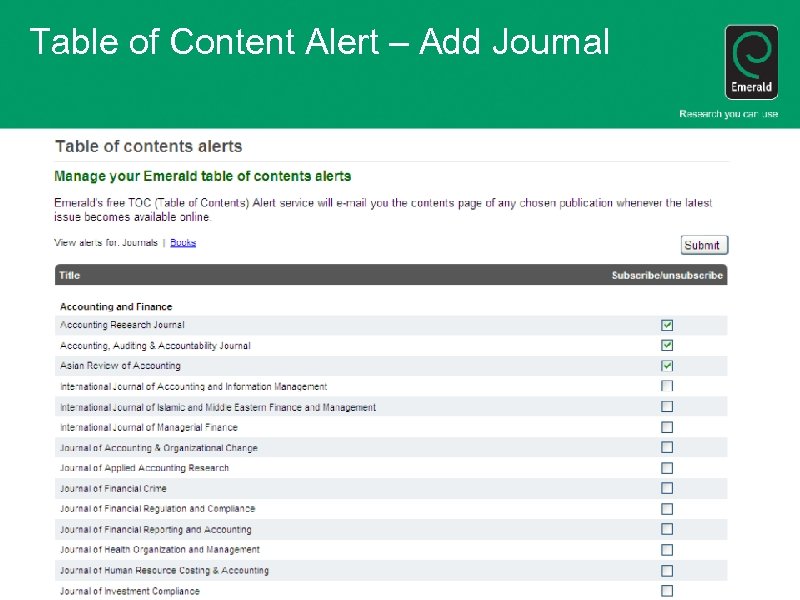Open the Books alerts link

[x=181, y=241]
